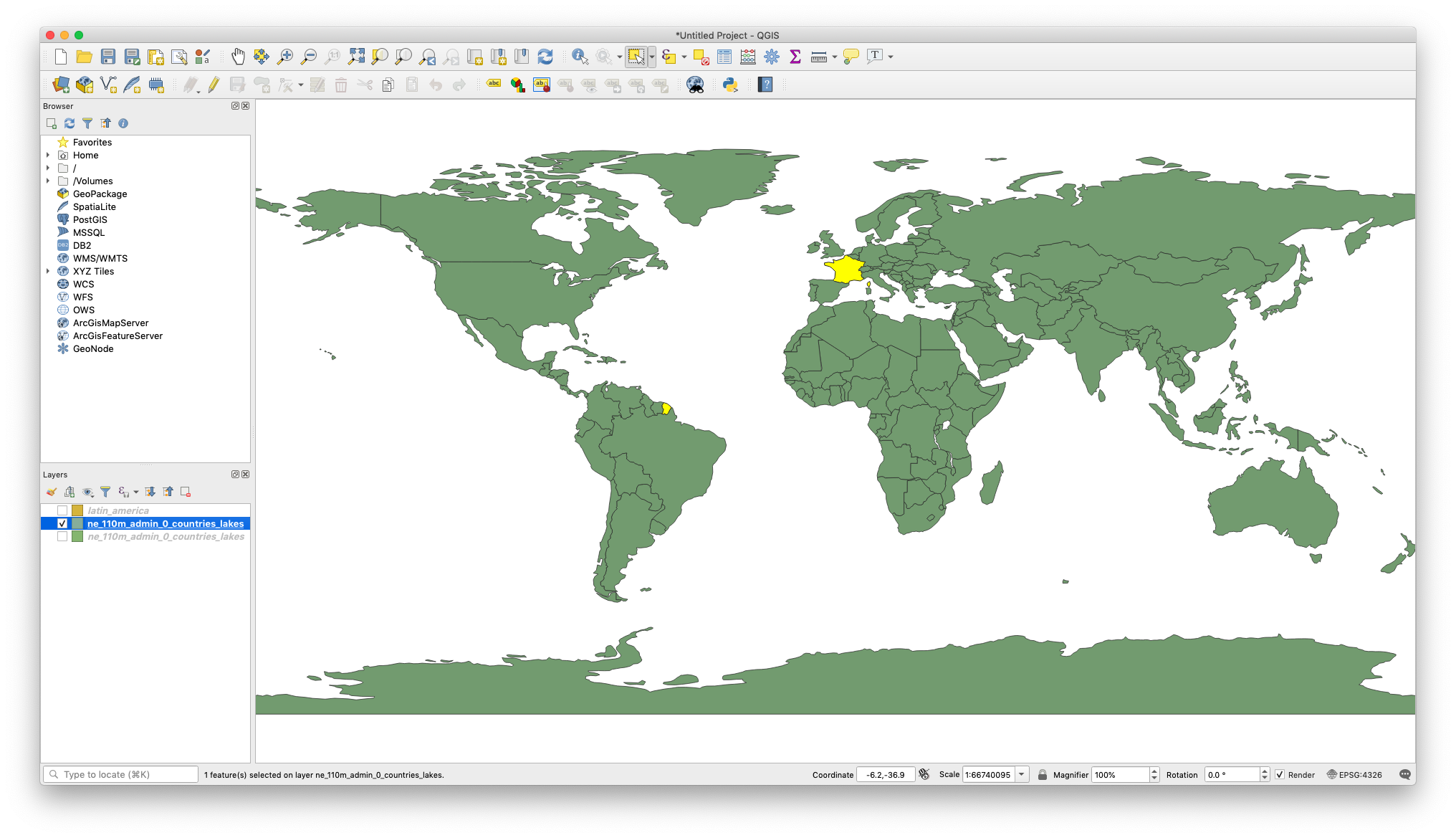This screenshot has height=838, width=1456.
Task: Click Remove Layer icon in Layers panel
Action: point(186,492)
